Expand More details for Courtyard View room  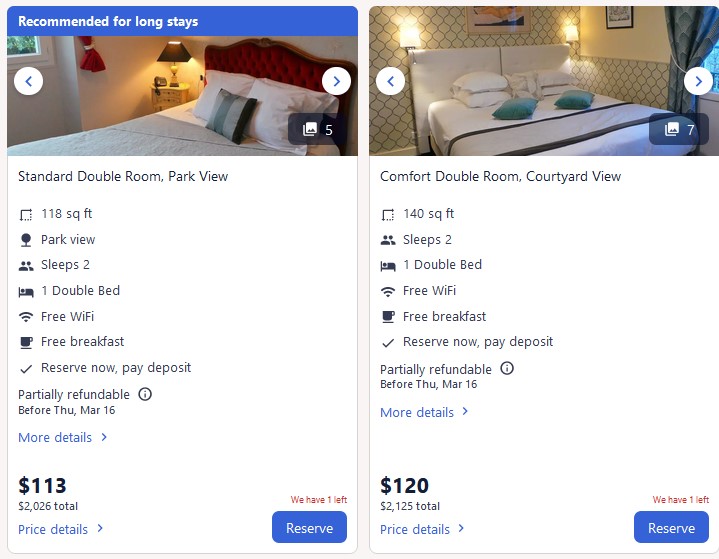(425, 412)
